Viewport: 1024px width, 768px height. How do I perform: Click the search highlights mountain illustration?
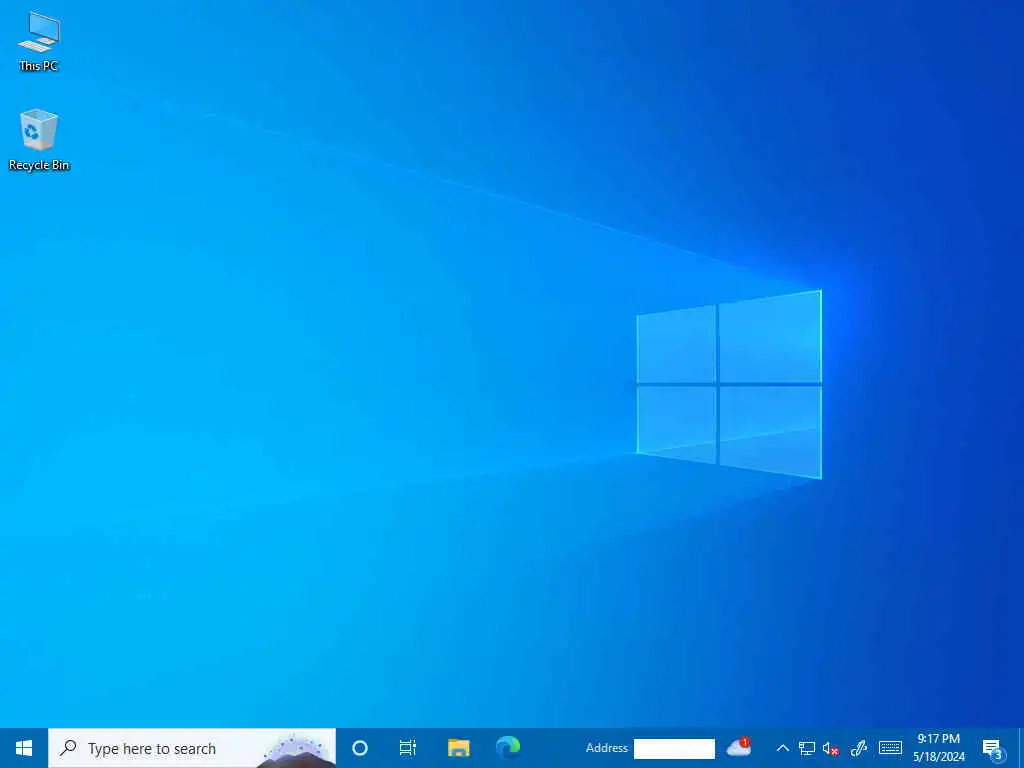tap(297, 751)
